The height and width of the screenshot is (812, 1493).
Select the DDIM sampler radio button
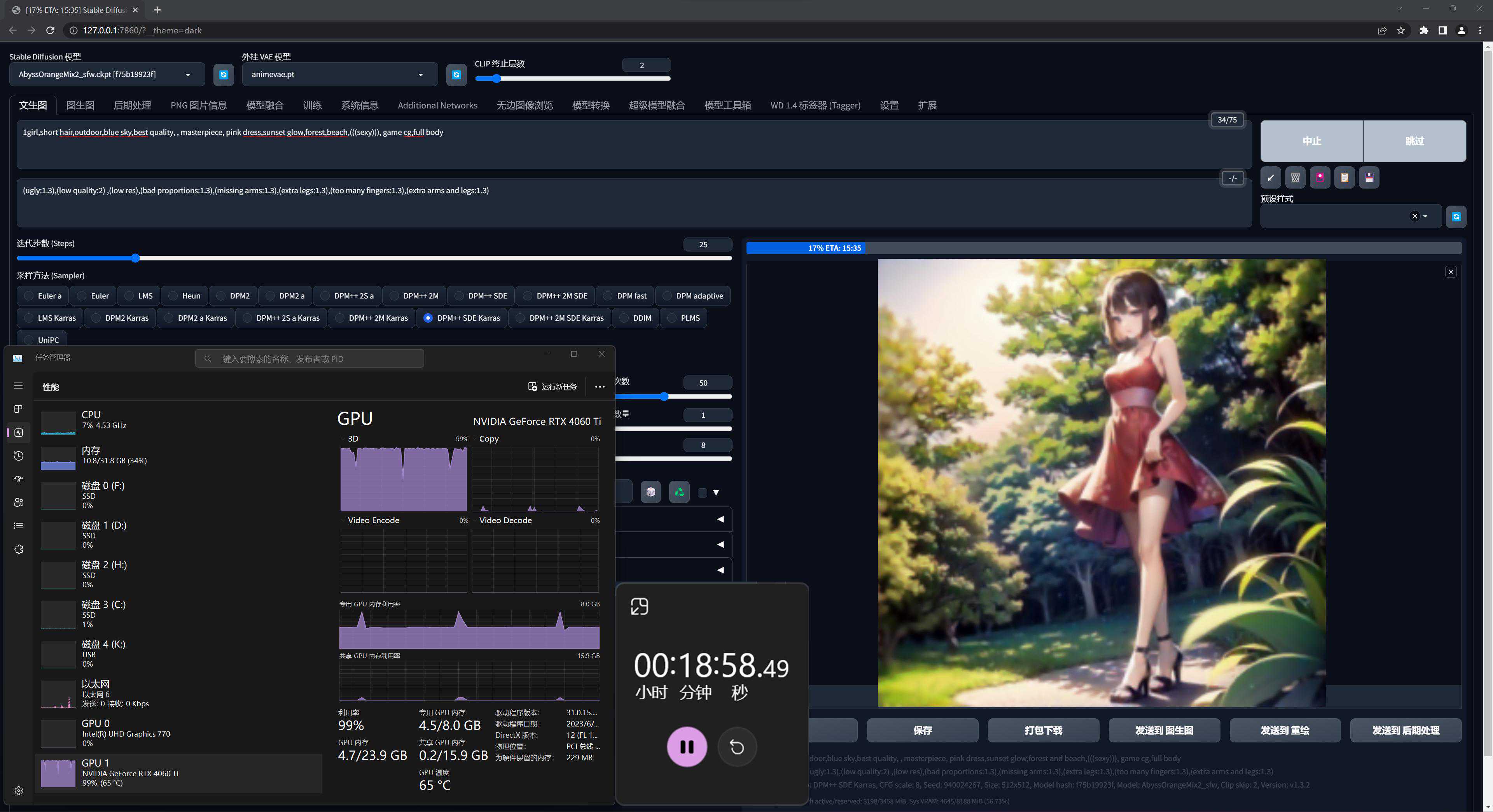[x=624, y=318]
